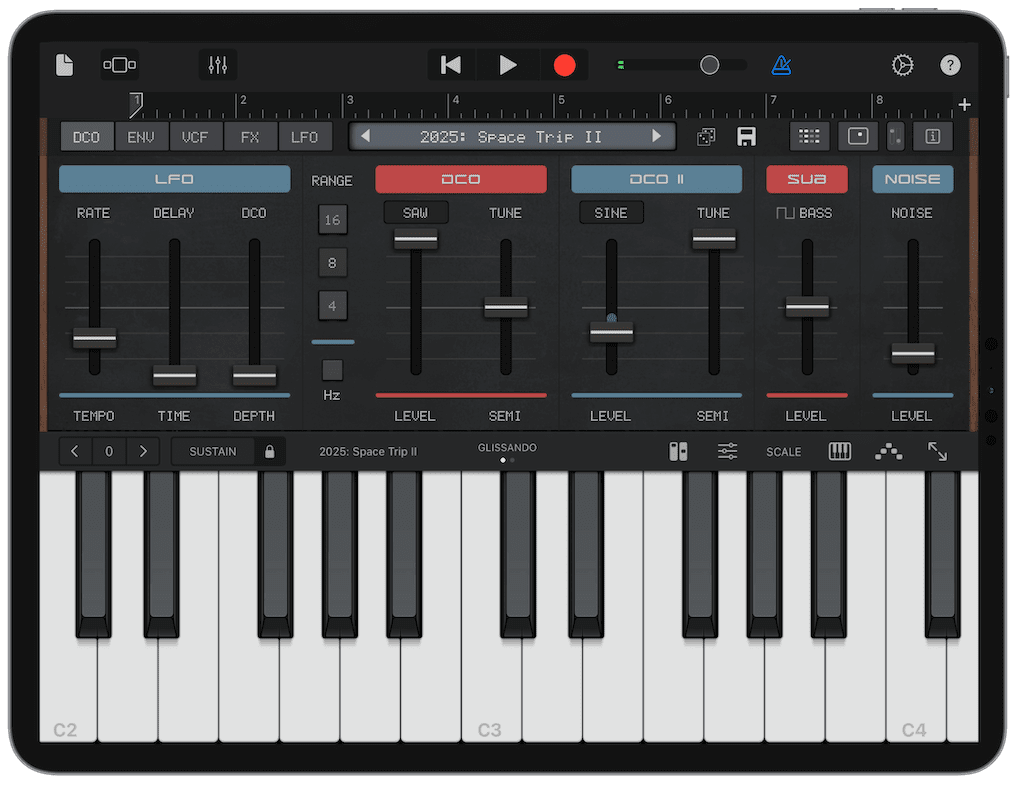Open the keyboard layout piano icon

[x=839, y=451]
